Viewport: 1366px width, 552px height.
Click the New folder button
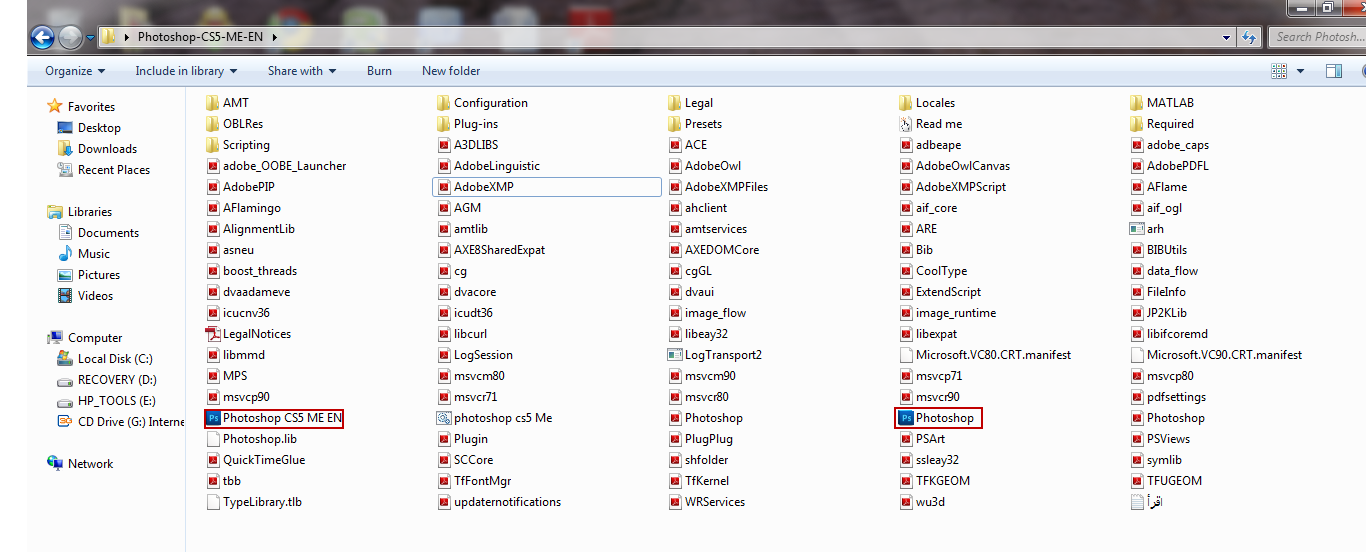click(451, 71)
